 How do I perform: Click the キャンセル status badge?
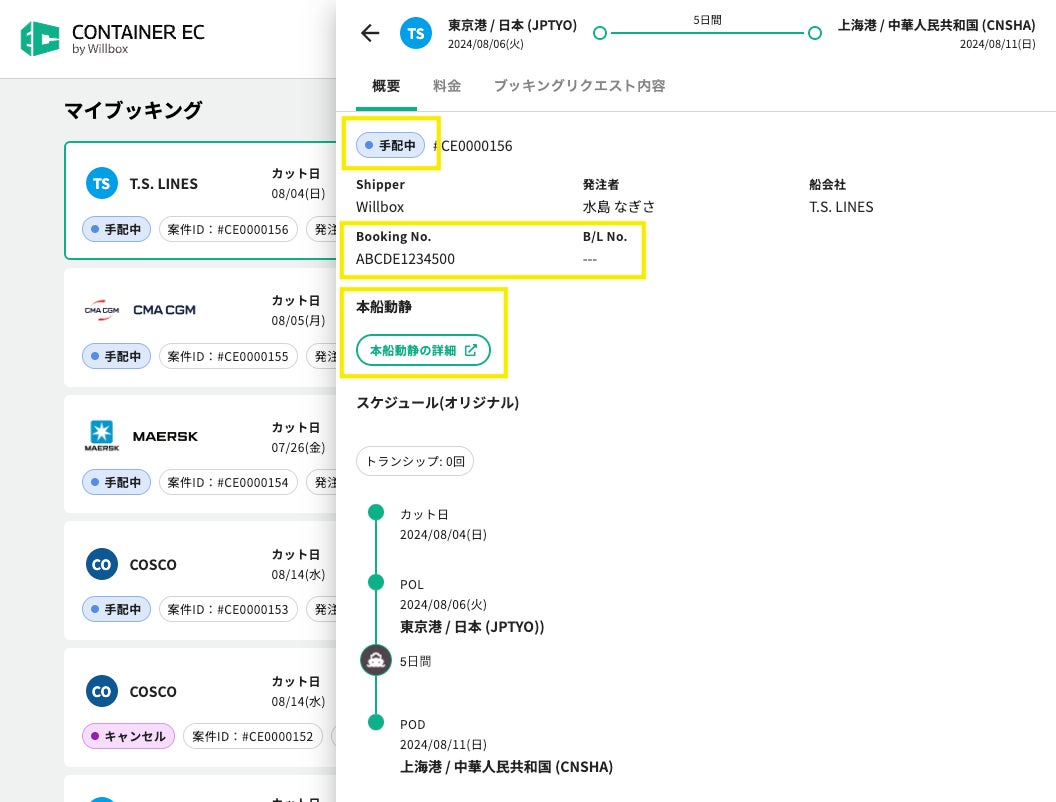point(129,736)
